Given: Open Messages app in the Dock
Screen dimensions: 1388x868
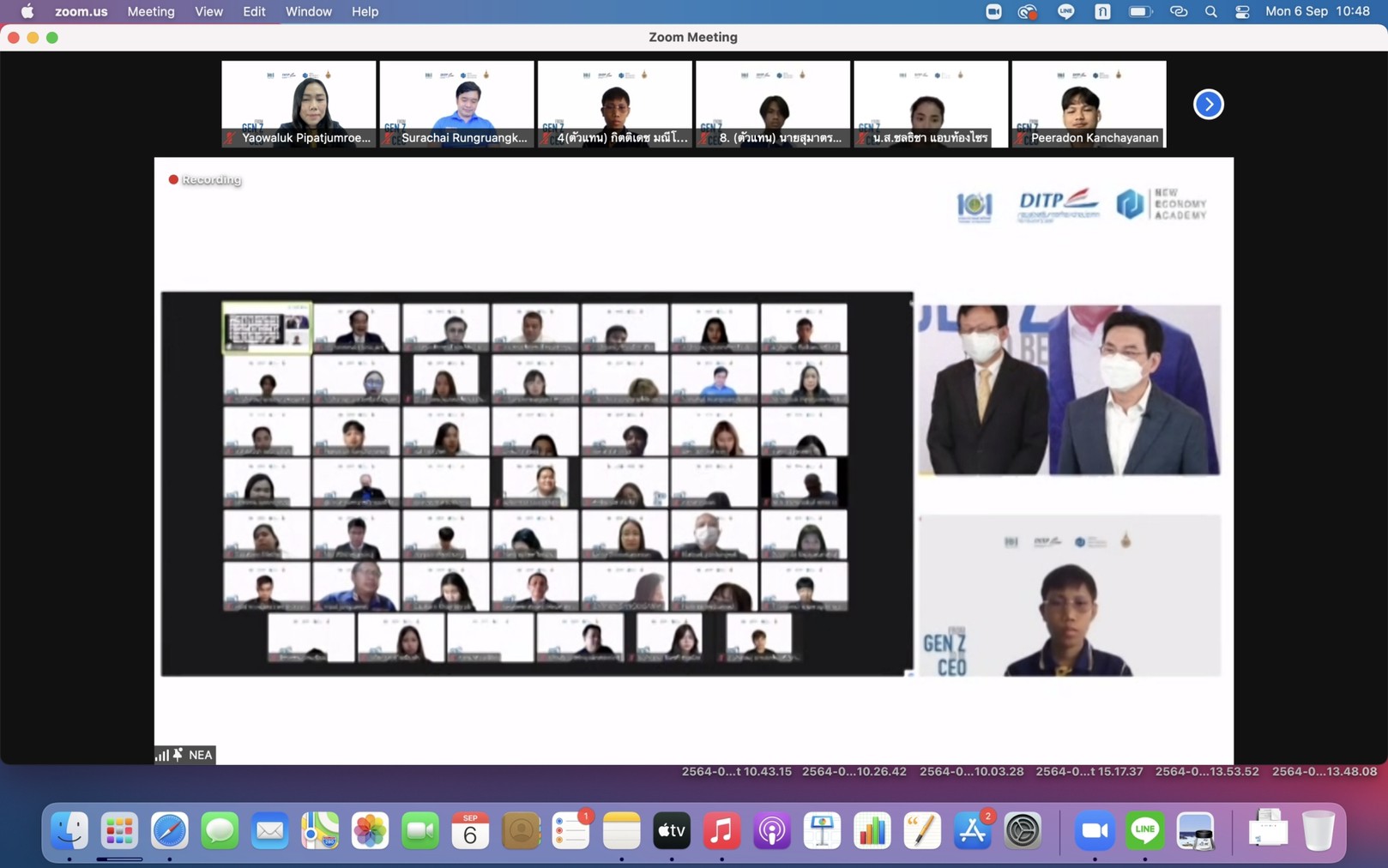Looking at the screenshot, I should click(220, 830).
